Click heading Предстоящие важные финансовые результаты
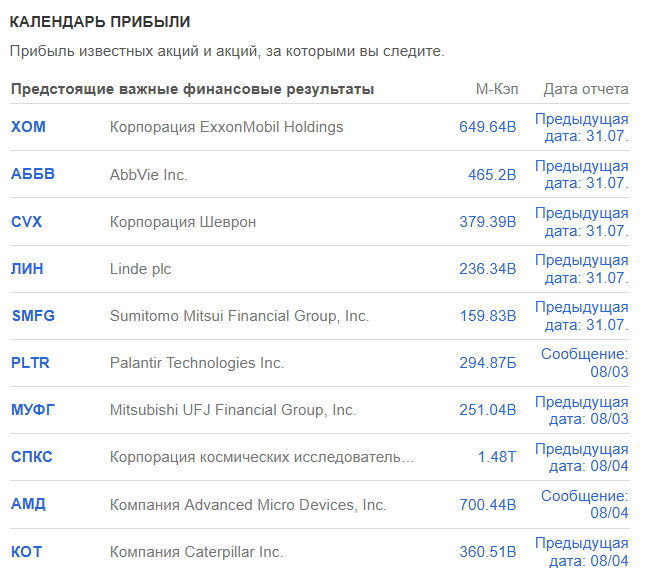Viewport: 650px width, 586px height. coord(193,90)
